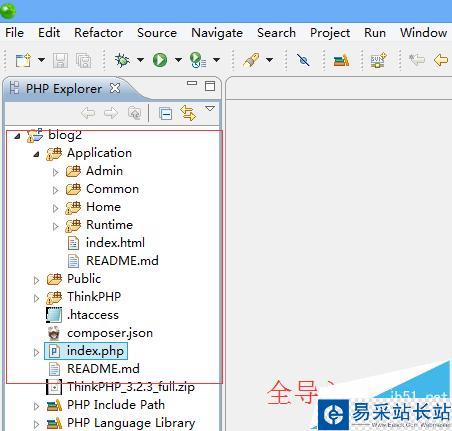
Task: Select ThinkPHP_3.2.3_full.zip file
Action: [x=131, y=387]
